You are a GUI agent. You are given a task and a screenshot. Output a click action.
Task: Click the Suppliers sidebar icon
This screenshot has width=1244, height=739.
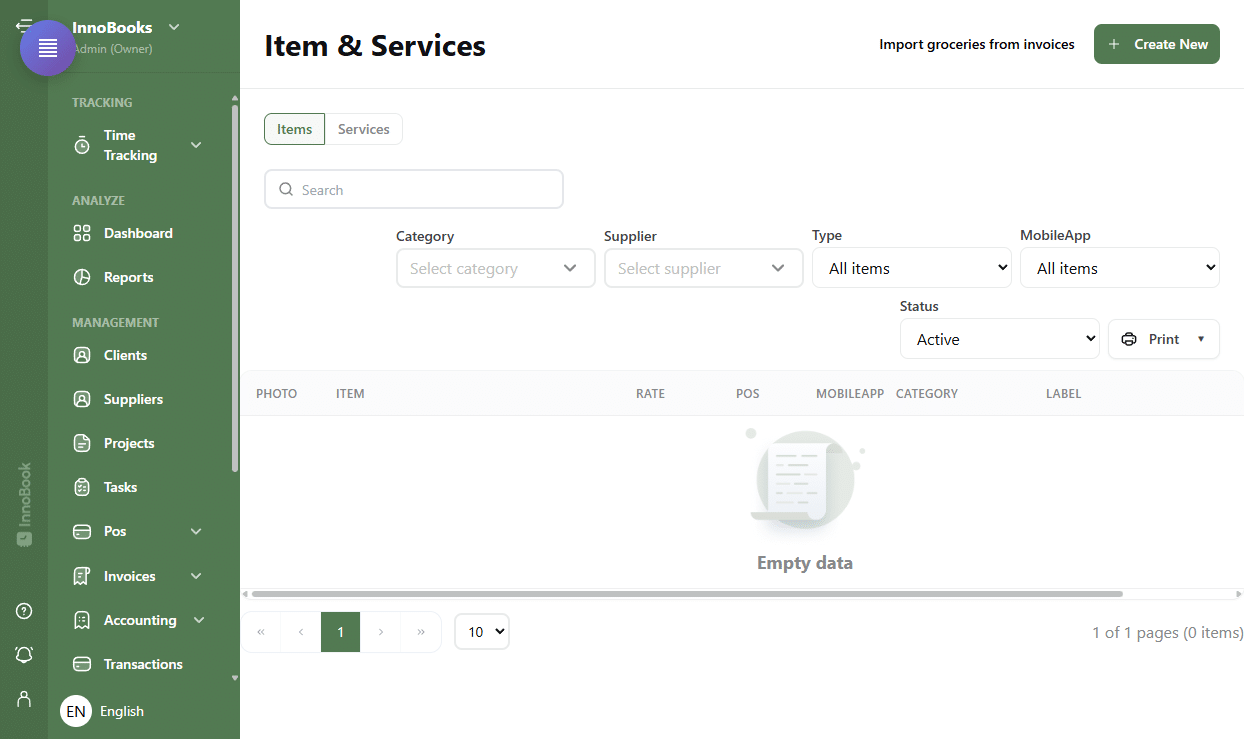(82, 399)
